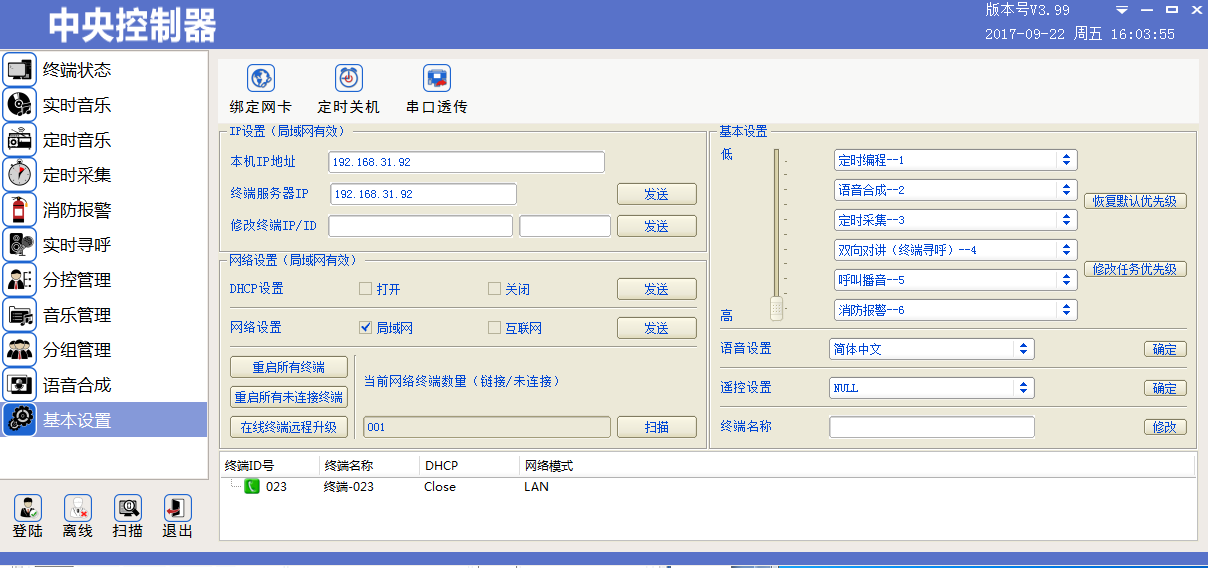1208x568 pixels.
Task: Click the 重启所有终端 button
Action: 289,367
